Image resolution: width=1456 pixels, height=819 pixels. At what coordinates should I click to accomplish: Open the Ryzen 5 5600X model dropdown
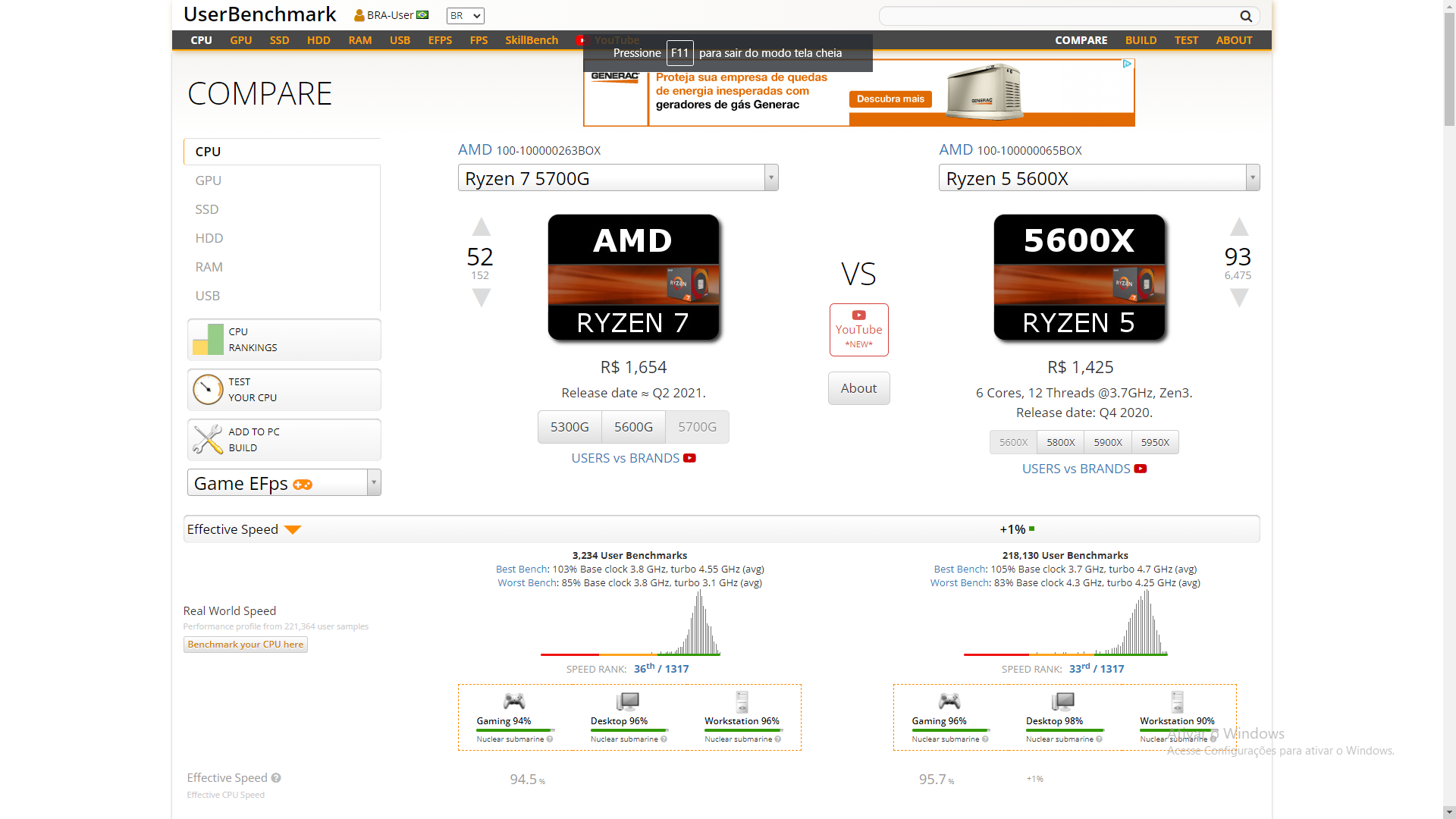click(x=1099, y=178)
